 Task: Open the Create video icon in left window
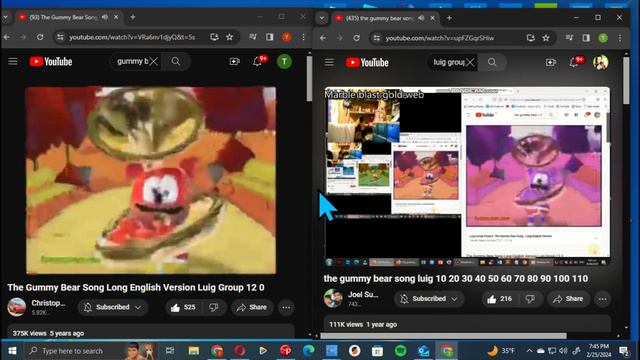234,62
